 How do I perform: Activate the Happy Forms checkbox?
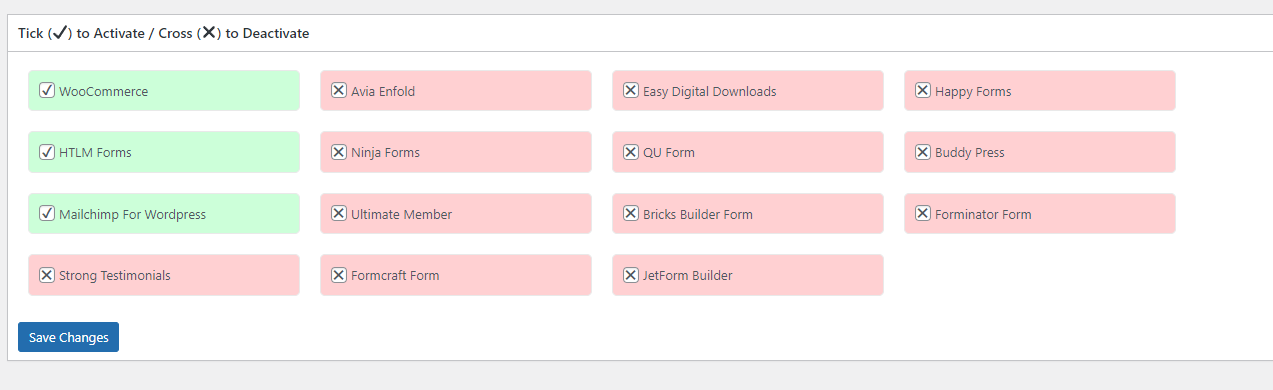[x=922, y=90]
